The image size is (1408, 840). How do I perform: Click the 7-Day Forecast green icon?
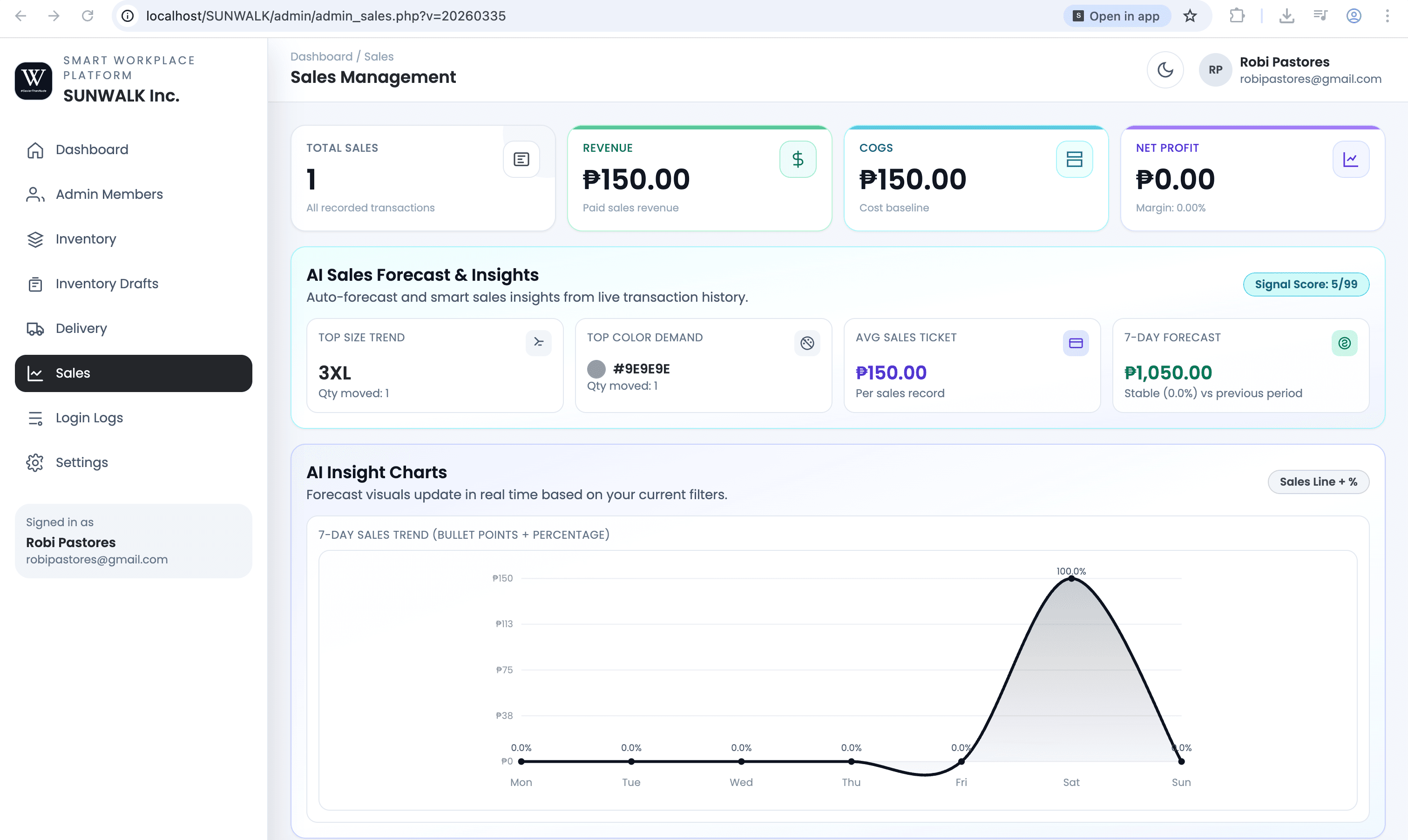1345,342
